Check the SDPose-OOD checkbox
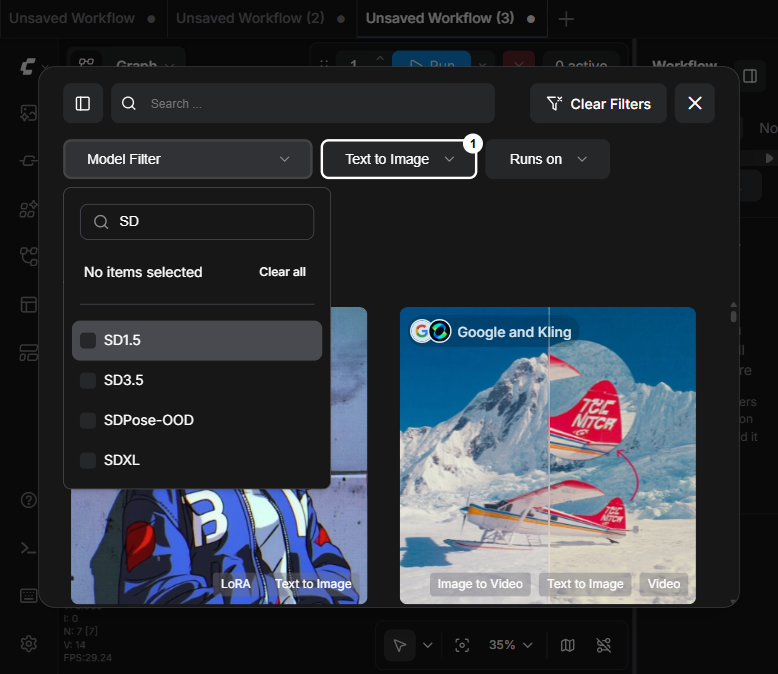Screen dimensions: 778x674 click(x=88, y=420)
